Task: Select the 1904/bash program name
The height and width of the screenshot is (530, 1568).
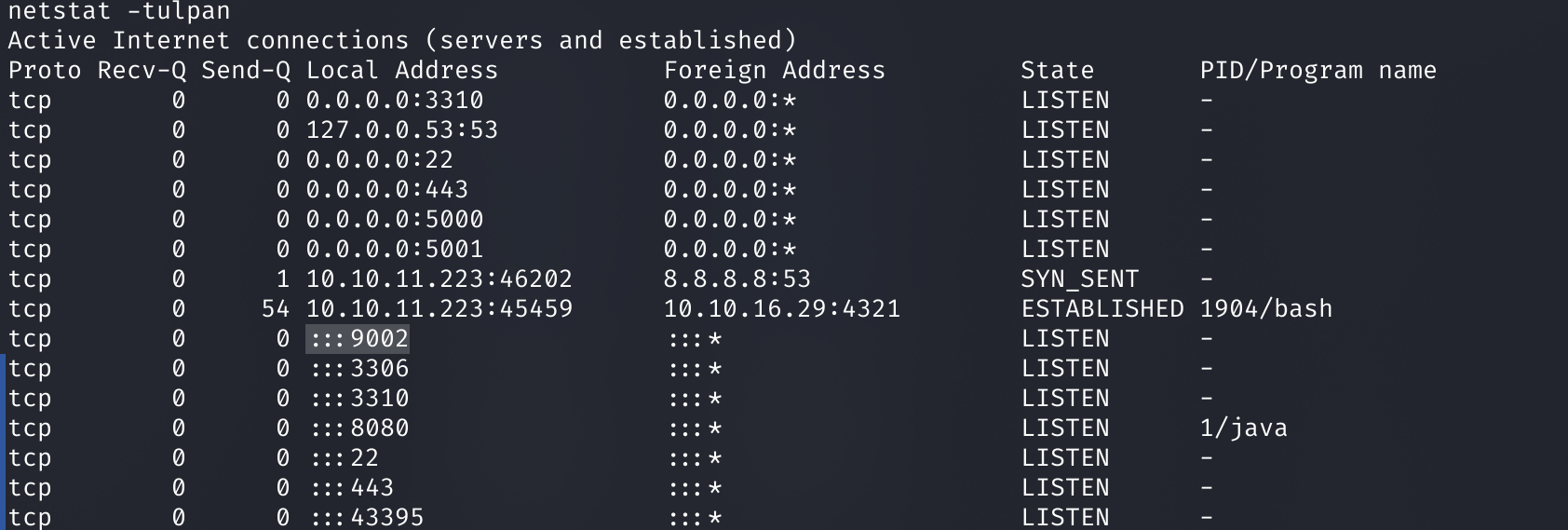Action: pyautogui.click(x=1266, y=309)
